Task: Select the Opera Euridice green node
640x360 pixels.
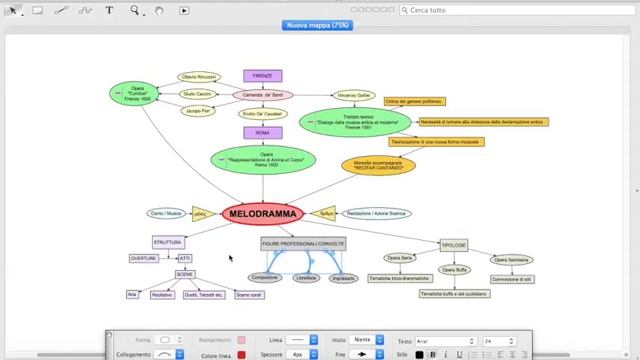Action: [134, 93]
